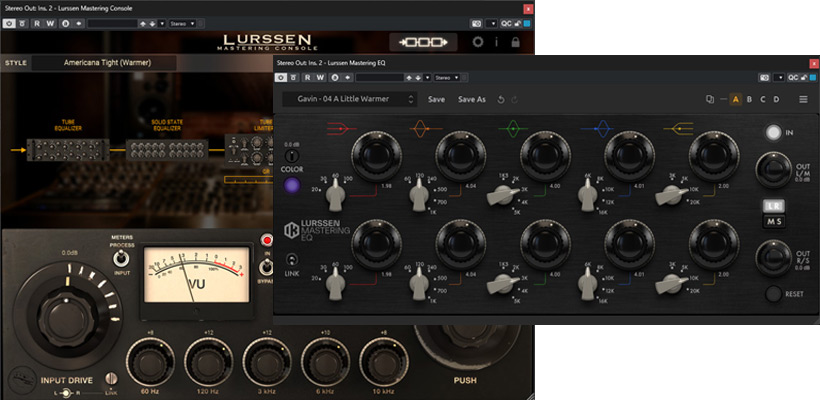Activate plugin power button in Mastering EQ toolbar
This screenshot has height=400, width=820.
coord(281,77)
